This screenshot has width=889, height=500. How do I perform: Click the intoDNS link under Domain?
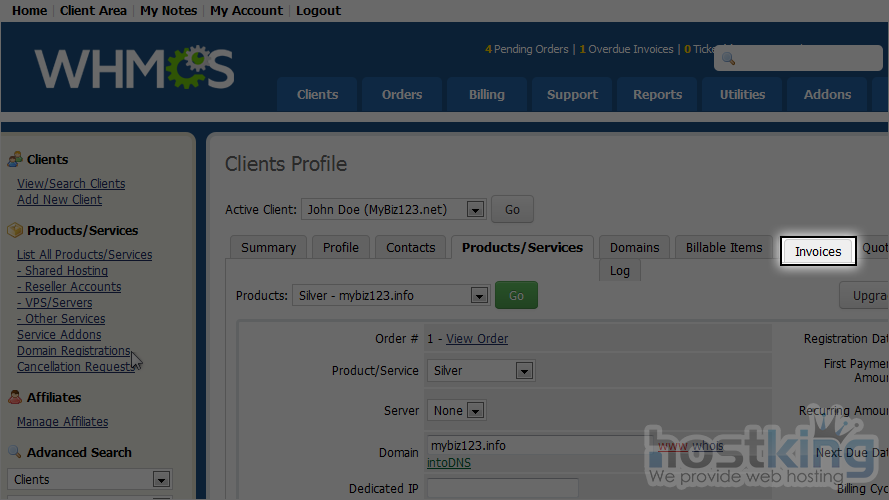449,463
